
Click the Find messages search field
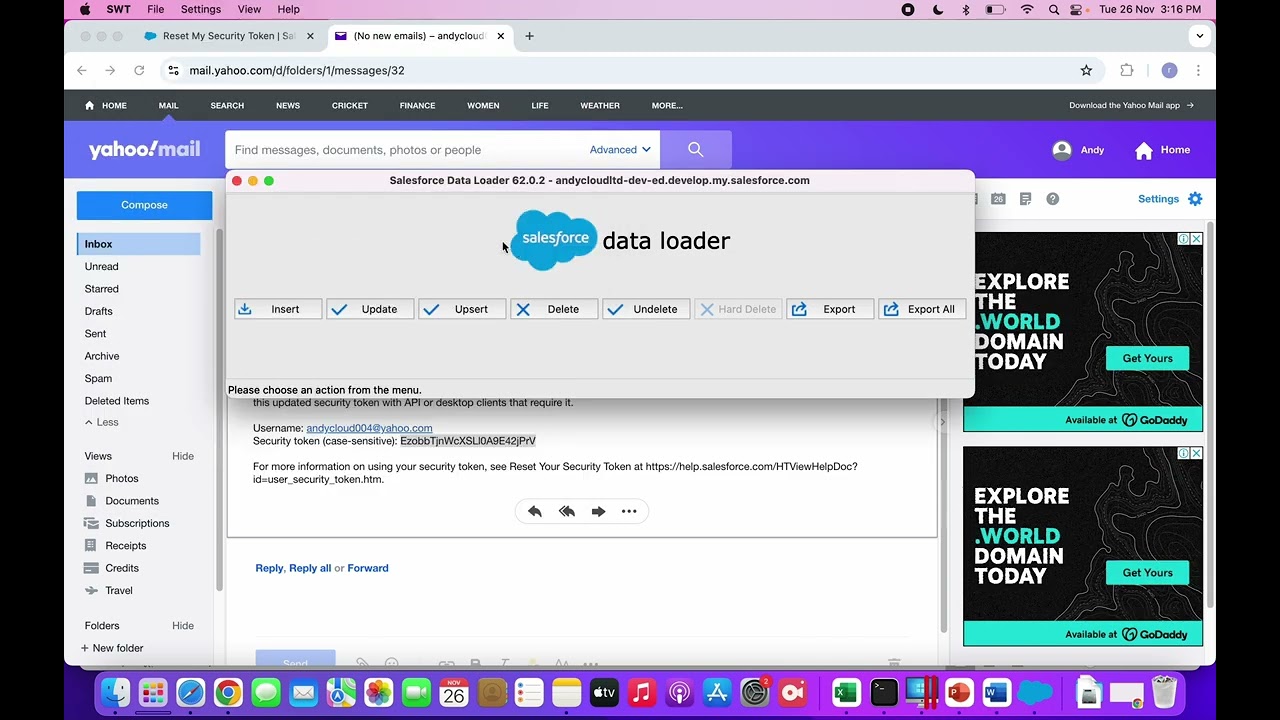[x=405, y=150]
